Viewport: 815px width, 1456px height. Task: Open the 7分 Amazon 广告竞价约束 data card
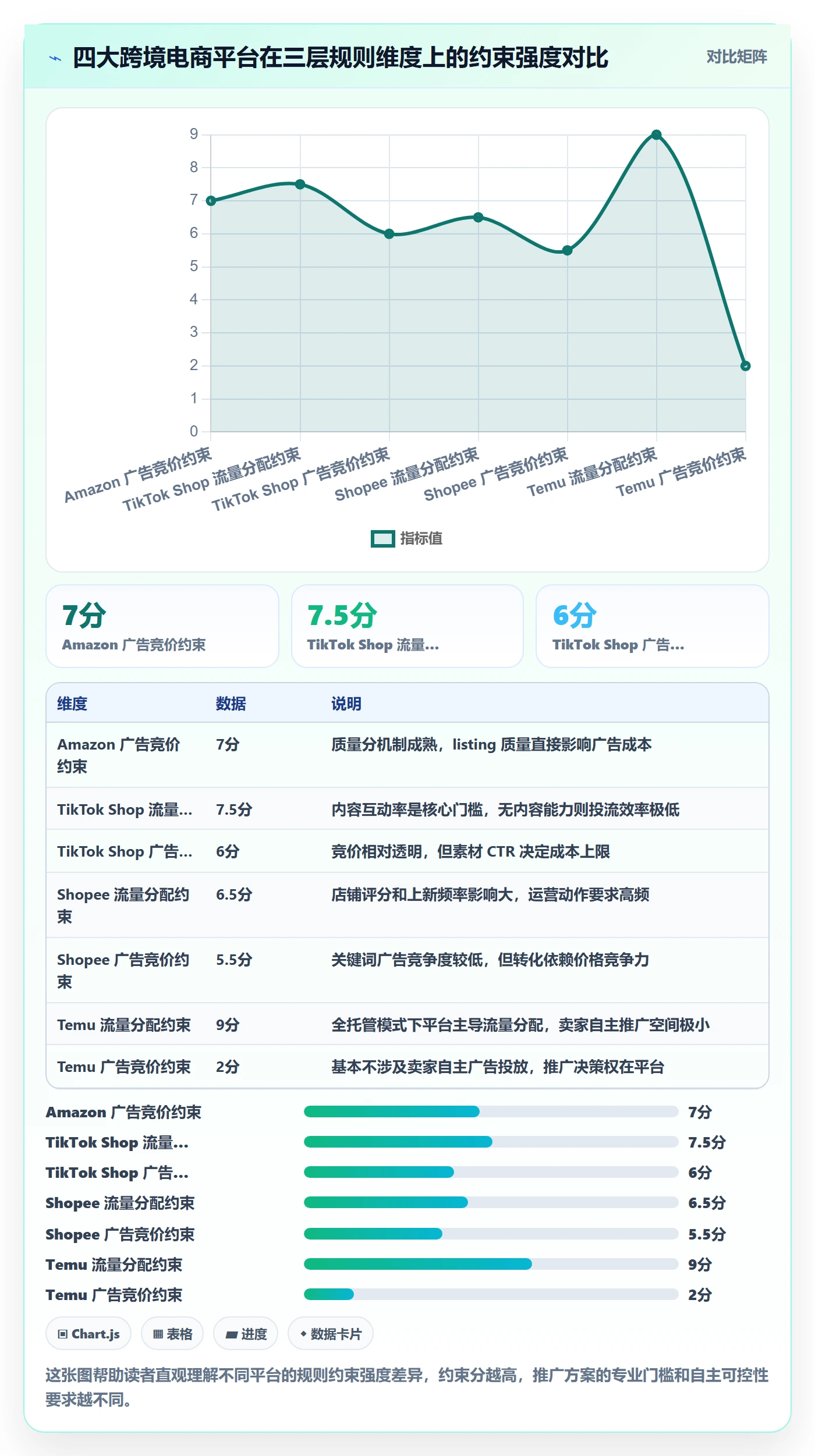162,626
